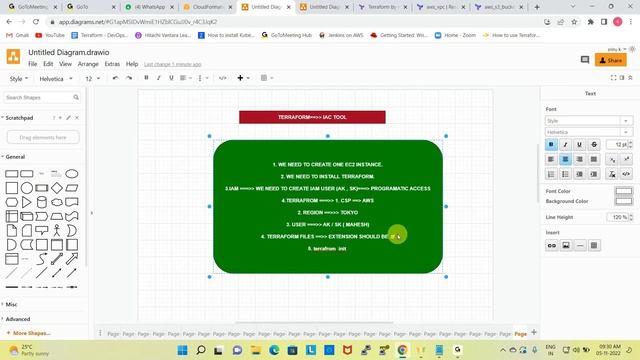
Task: Select the block arrow shape
Action: (72, 259)
